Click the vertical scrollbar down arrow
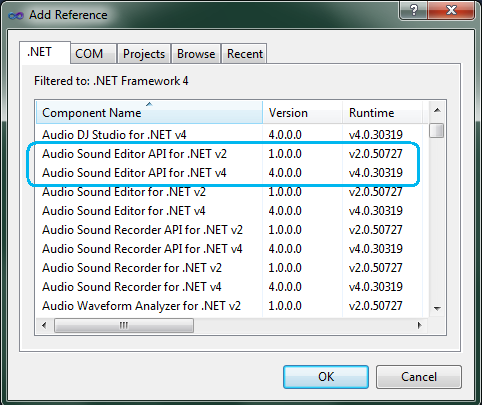Screen dimensions: 482x405 pyautogui.click(x=437, y=308)
